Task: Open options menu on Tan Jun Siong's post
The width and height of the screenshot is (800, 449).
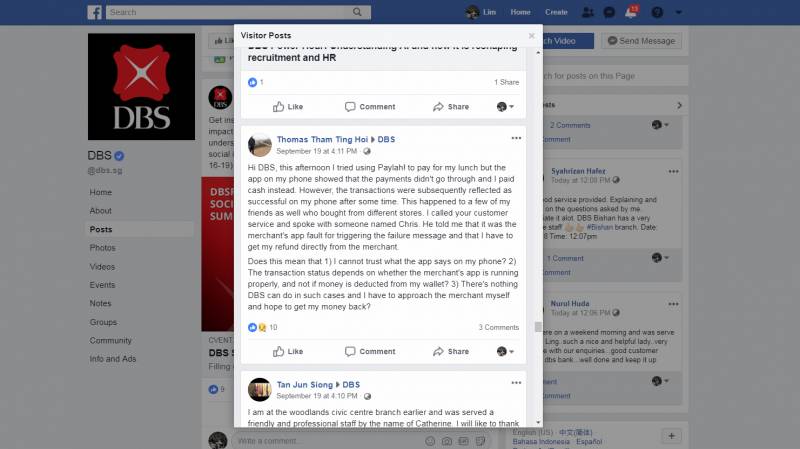Action: pos(516,383)
